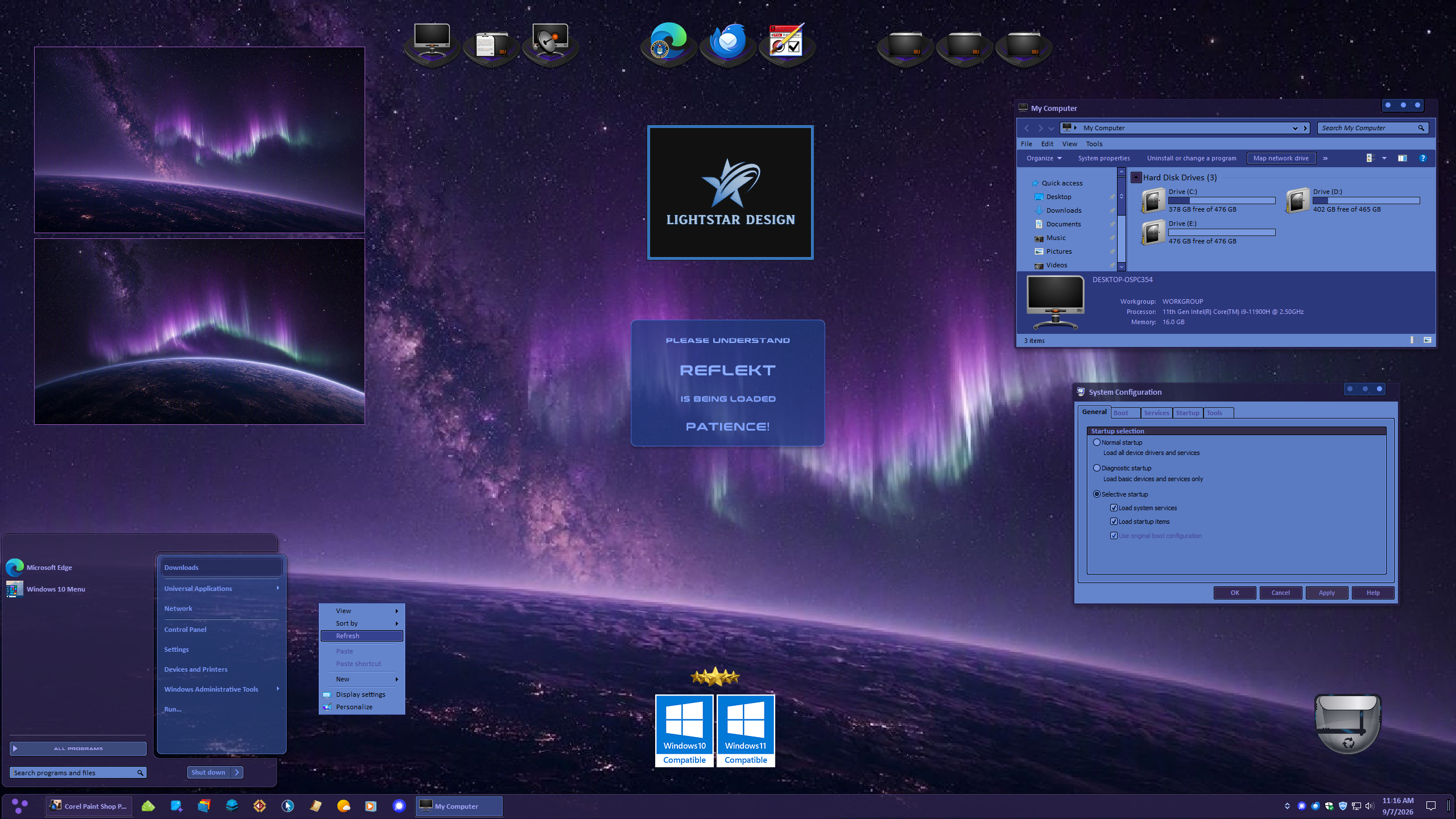Click the Map network drive button
The height and width of the screenshot is (819, 1456).
(1281, 158)
